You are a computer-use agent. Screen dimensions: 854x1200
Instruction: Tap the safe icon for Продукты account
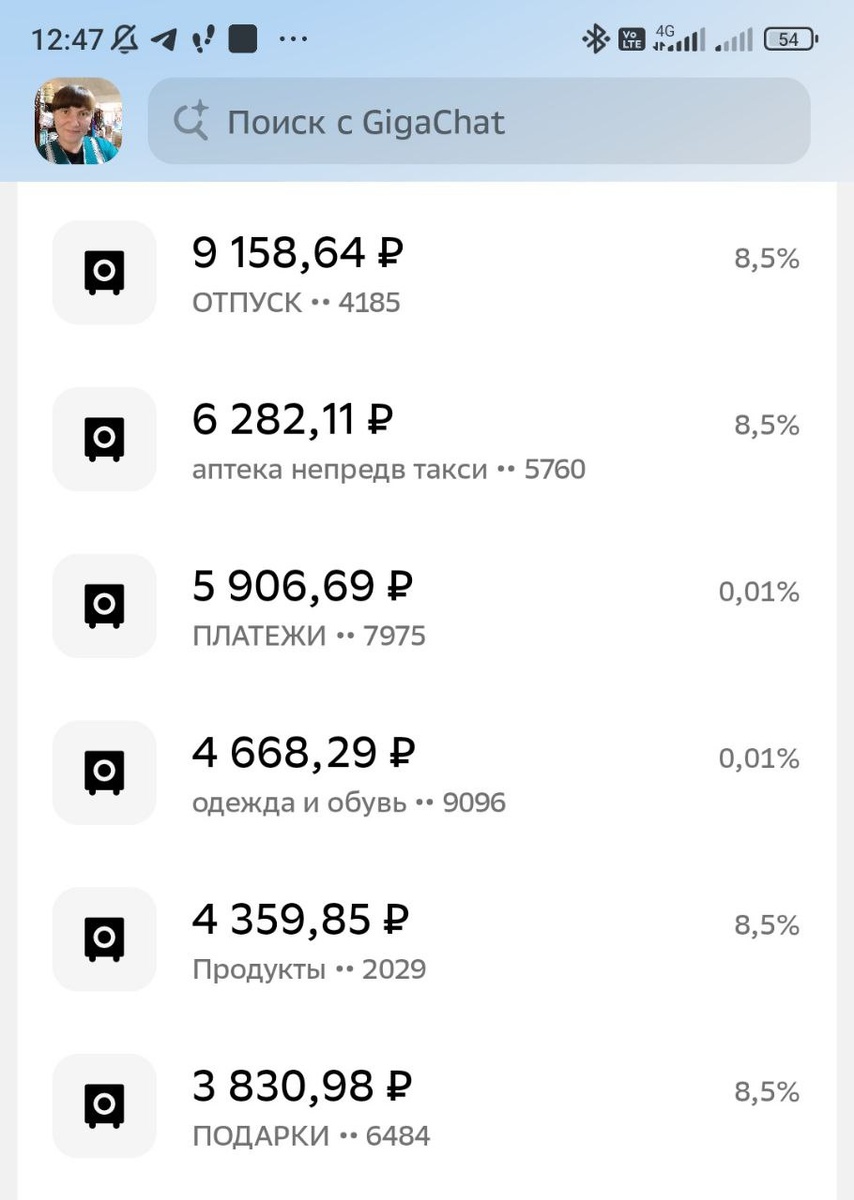click(x=104, y=939)
